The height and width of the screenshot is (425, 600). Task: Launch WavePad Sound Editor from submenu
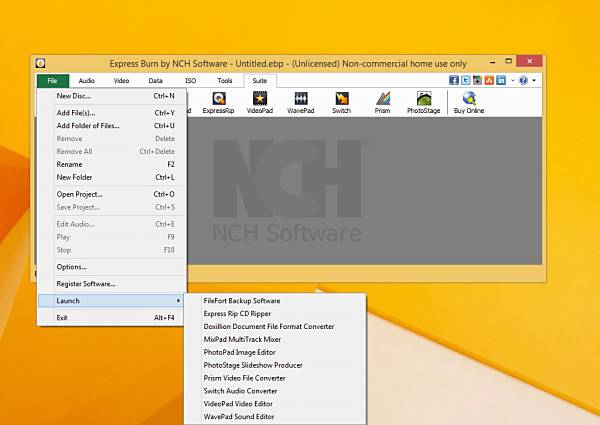click(275, 417)
